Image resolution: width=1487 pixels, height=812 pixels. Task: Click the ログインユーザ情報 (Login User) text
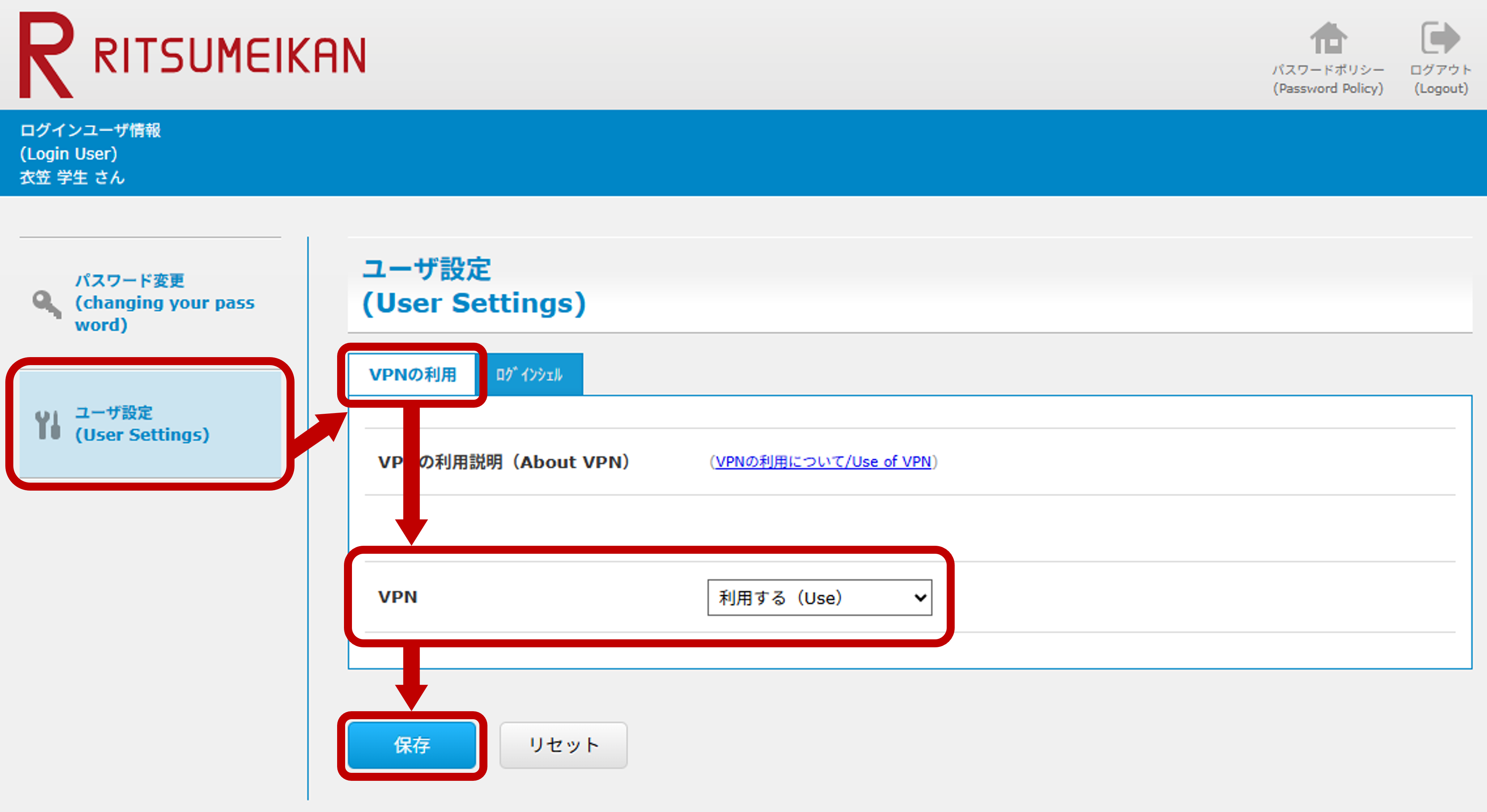point(90,142)
